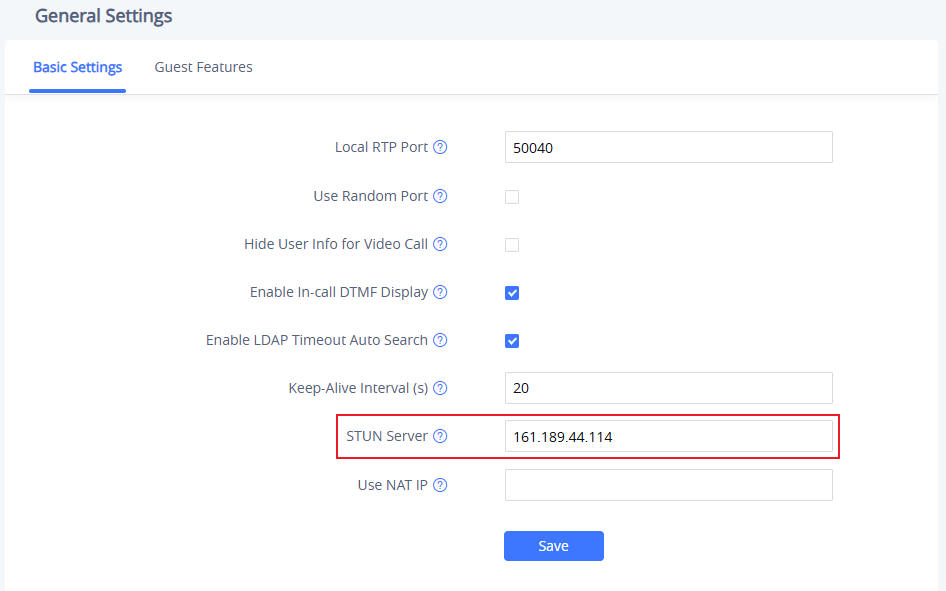Show help for Enable In-call DTMF Display

(440, 292)
